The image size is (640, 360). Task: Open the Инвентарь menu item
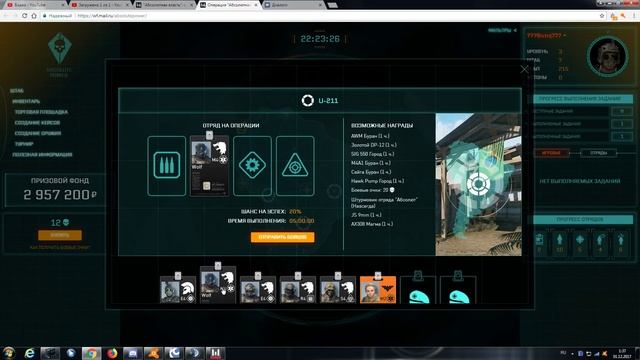click(x=26, y=101)
